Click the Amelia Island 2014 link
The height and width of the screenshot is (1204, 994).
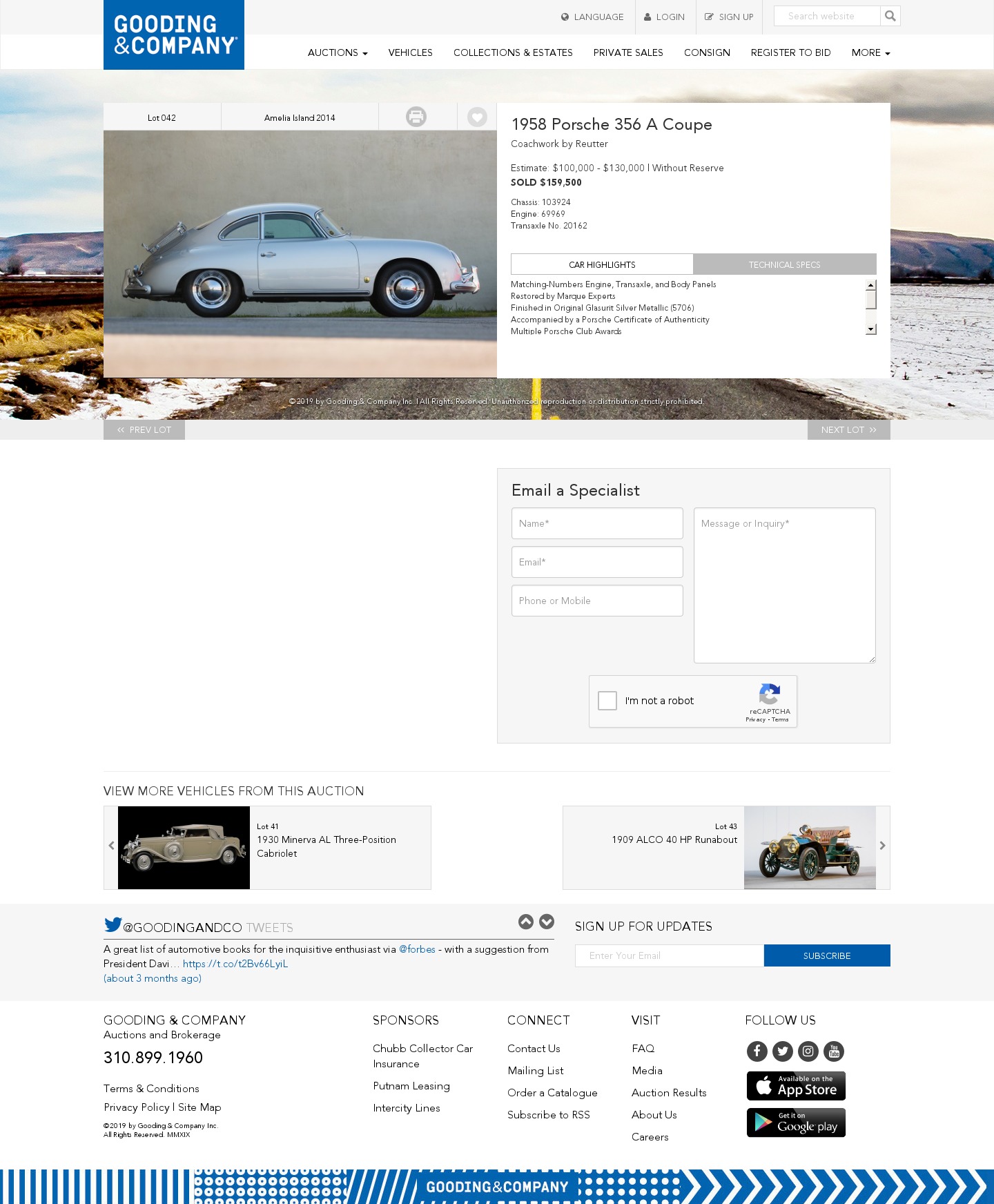300,118
